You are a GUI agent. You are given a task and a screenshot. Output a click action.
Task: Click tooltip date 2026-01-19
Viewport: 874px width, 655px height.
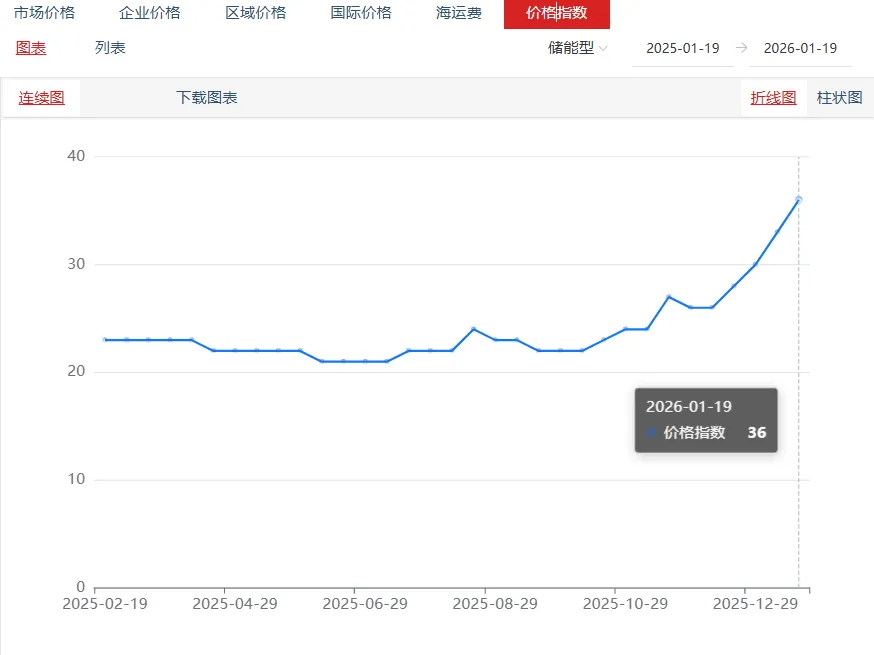click(x=688, y=407)
